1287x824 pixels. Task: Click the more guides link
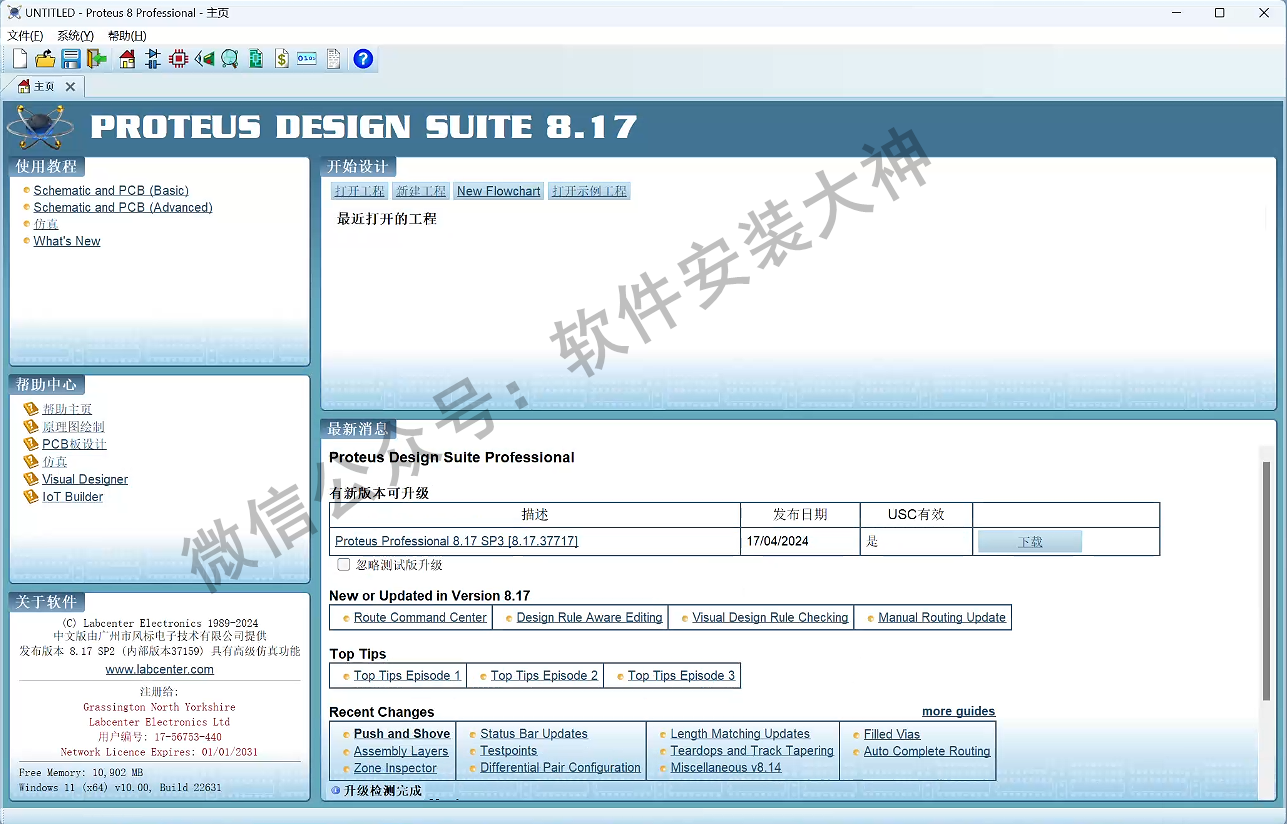tap(958, 711)
